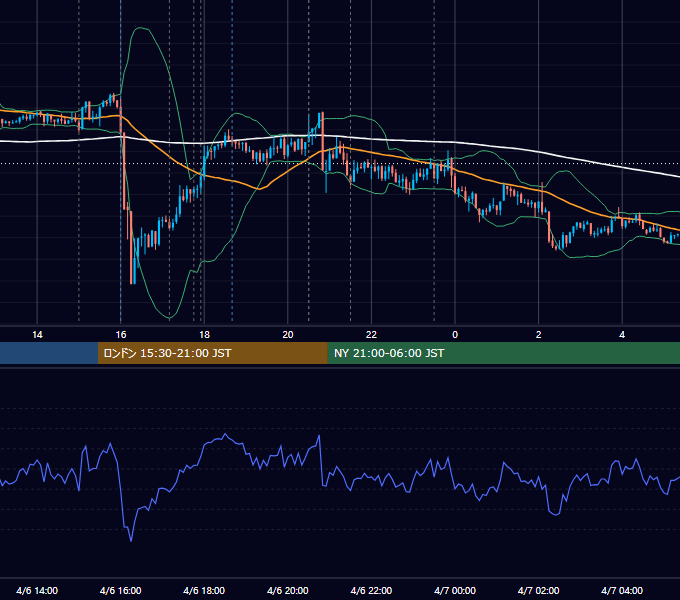
Task: Click the upper Bollinger band peak after 16:00
Action: point(141,28)
